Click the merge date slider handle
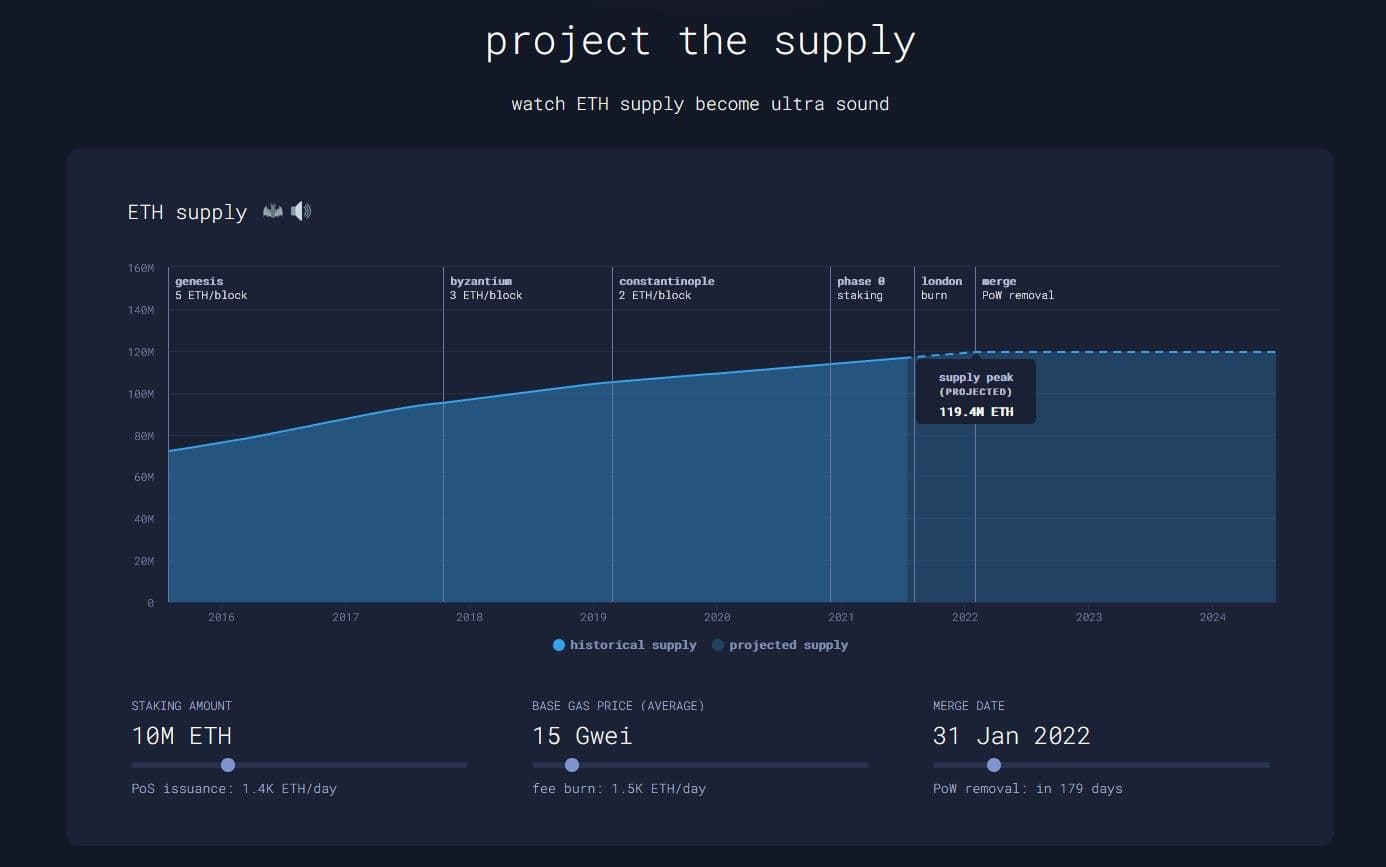 click(994, 765)
